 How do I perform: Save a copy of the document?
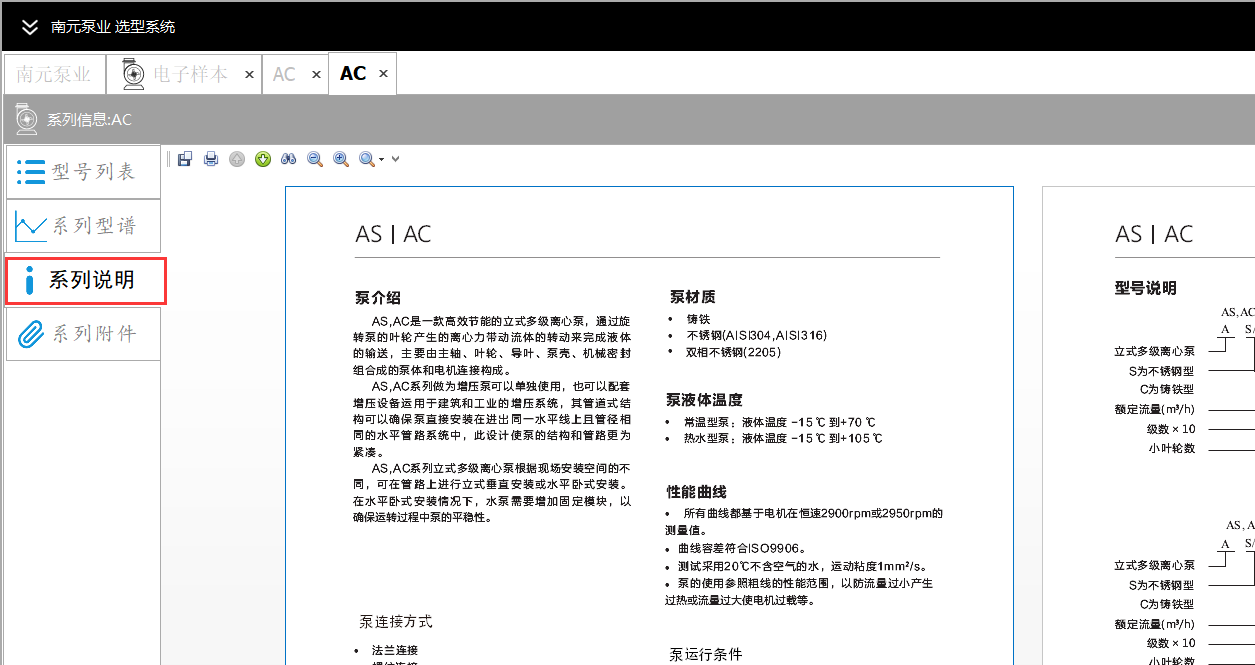[185, 159]
